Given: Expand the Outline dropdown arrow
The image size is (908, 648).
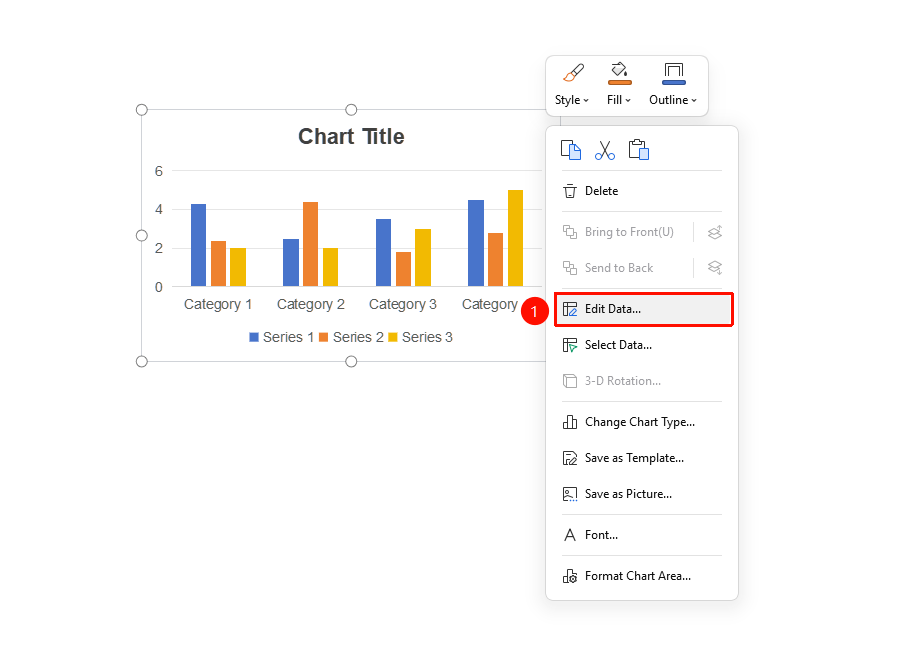Looking at the screenshot, I should (x=694, y=100).
